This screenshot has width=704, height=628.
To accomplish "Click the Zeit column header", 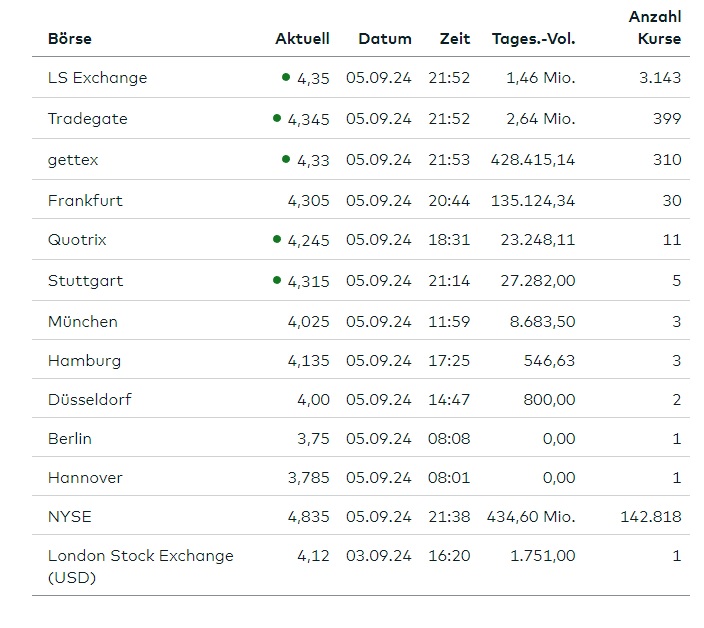I will point(454,39).
